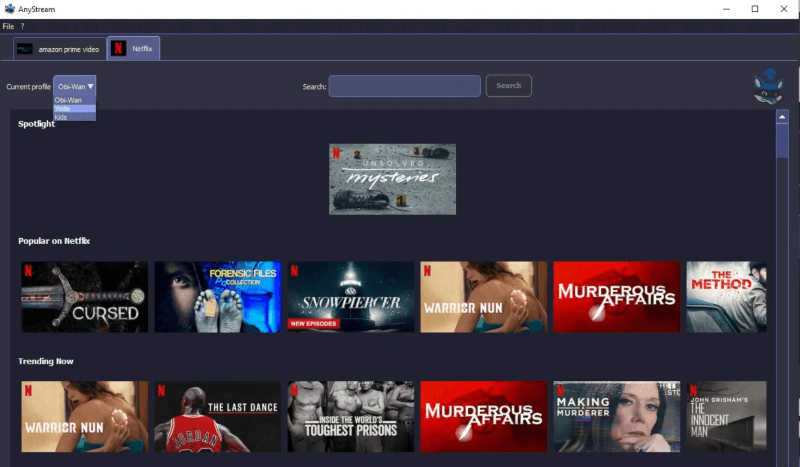800x467 pixels.
Task: Open Forensic Files Collection thumbnail
Action: pos(218,297)
